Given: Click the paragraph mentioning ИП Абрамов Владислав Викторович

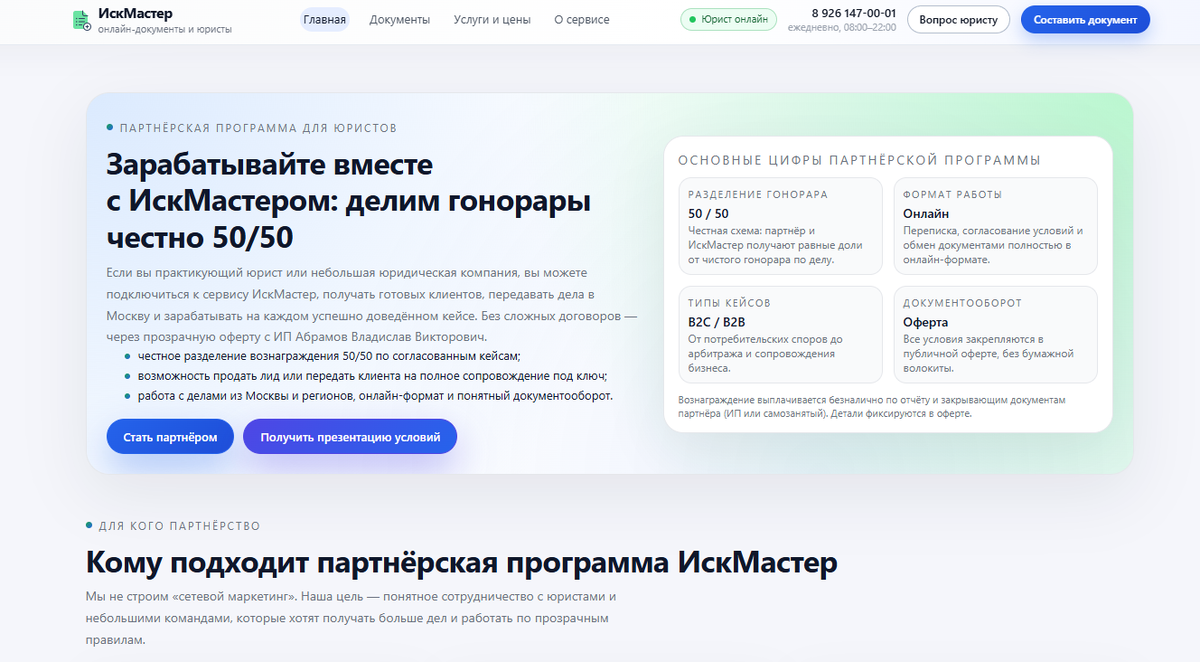Looking at the screenshot, I should (372, 305).
